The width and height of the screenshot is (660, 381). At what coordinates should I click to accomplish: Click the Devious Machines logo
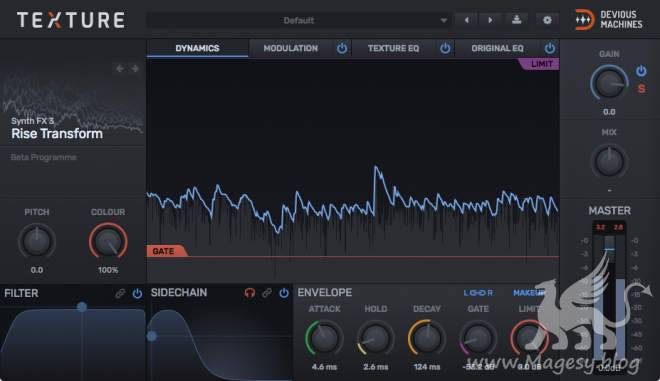coord(609,19)
